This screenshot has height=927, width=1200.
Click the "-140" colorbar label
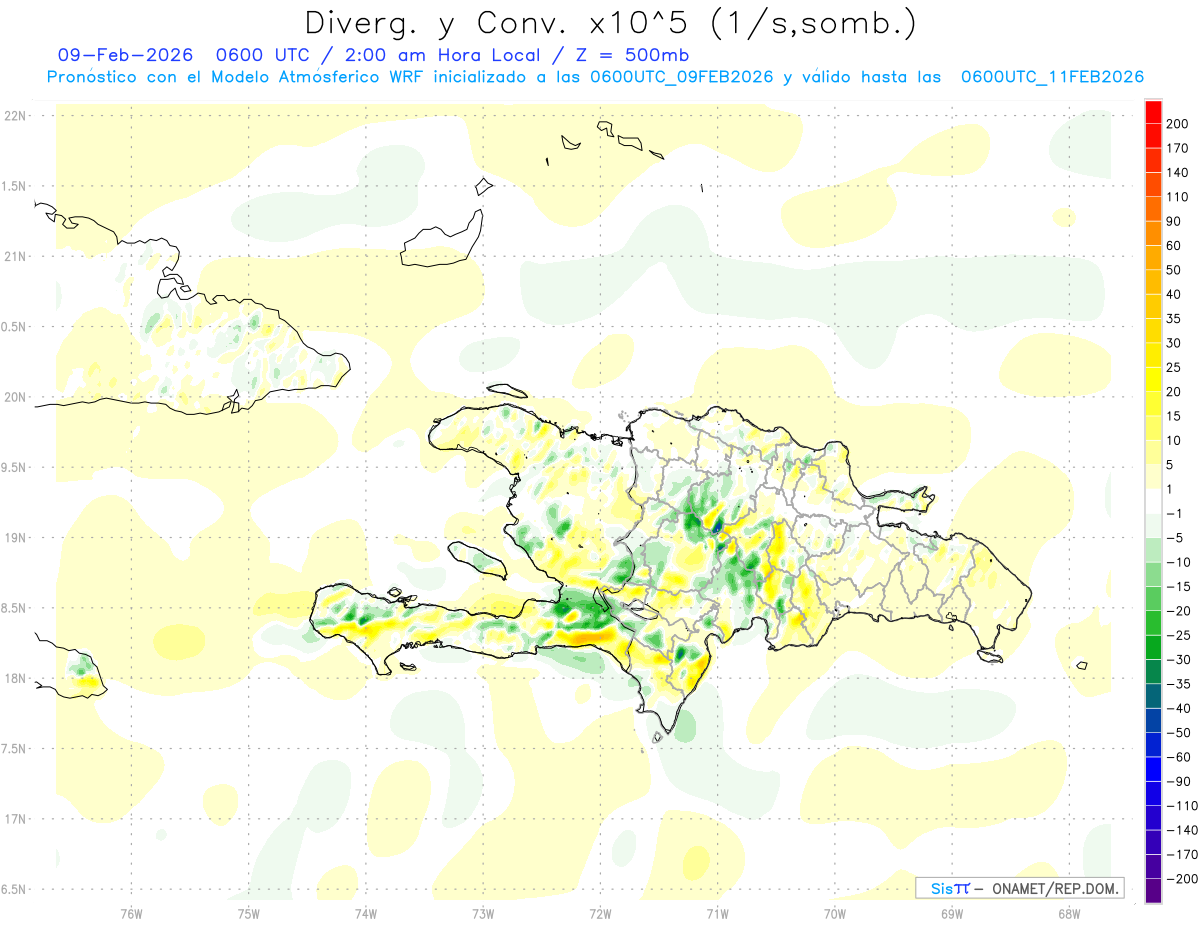pyautogui.click(x=1181, y=830)
